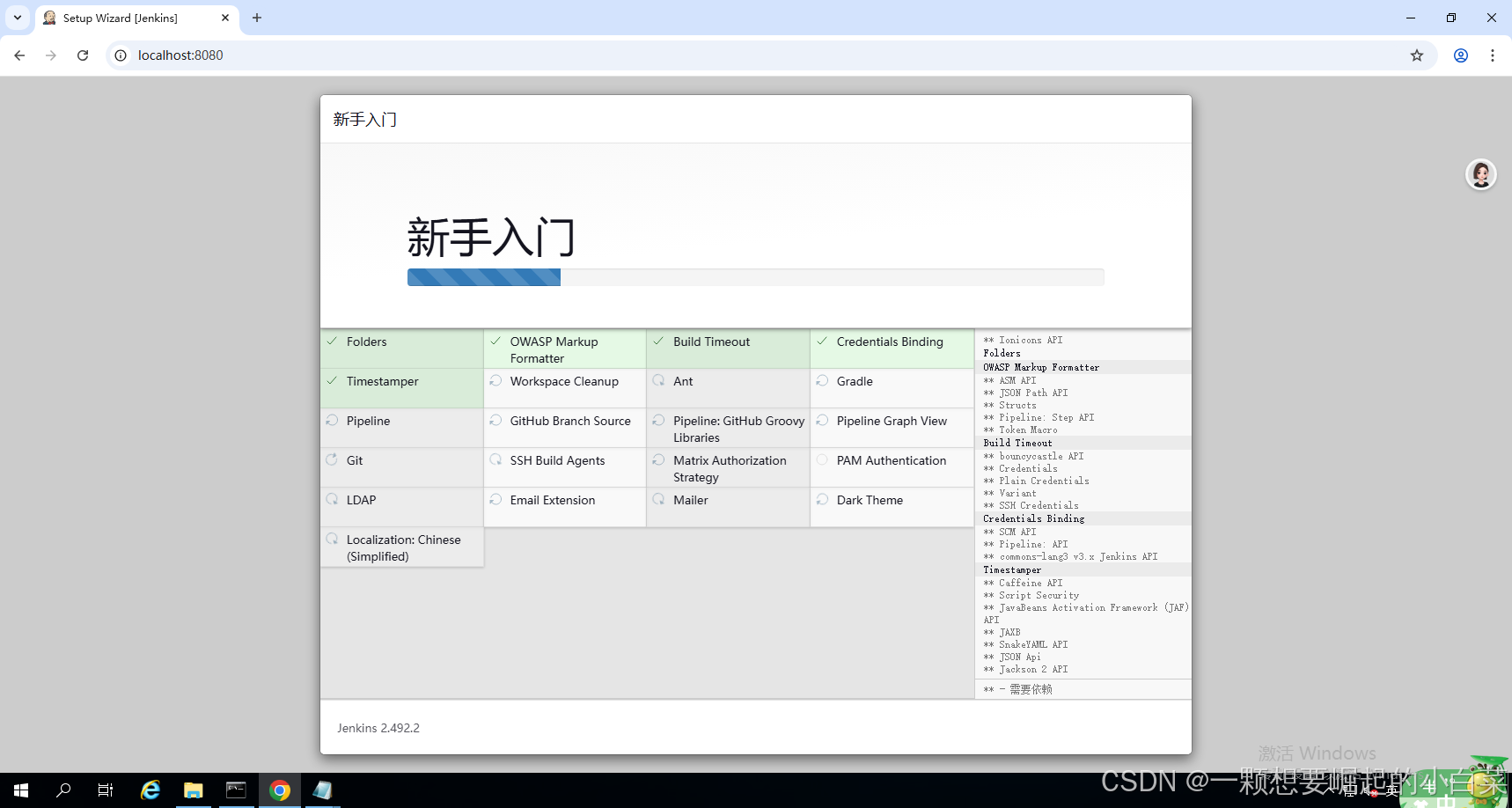Click the checkmark icon beside Build Timeout
This screenshot has width=1512, height=808.
click(x=658, y=342)
